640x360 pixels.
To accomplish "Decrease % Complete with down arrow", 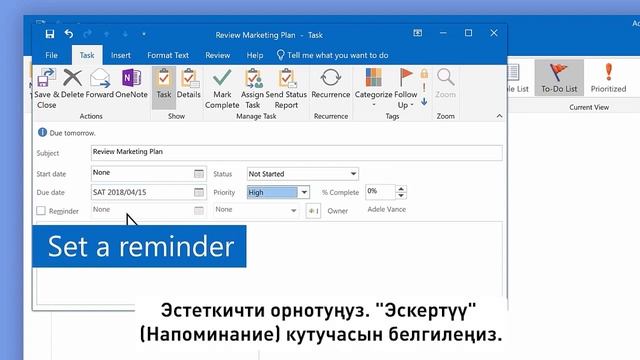I will [x=401, y=196].
